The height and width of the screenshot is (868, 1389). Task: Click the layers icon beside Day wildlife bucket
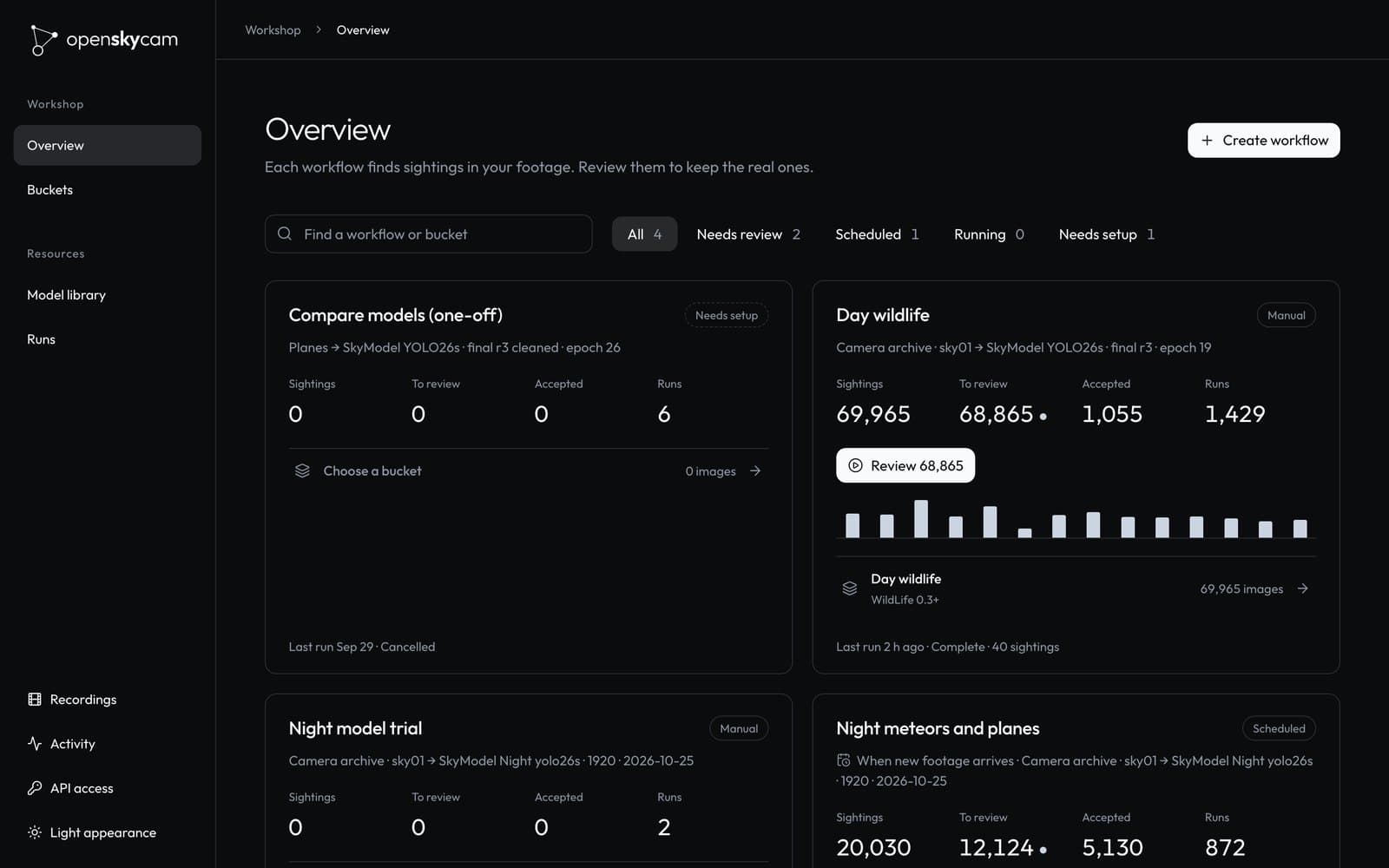click(x=850, y=589)
